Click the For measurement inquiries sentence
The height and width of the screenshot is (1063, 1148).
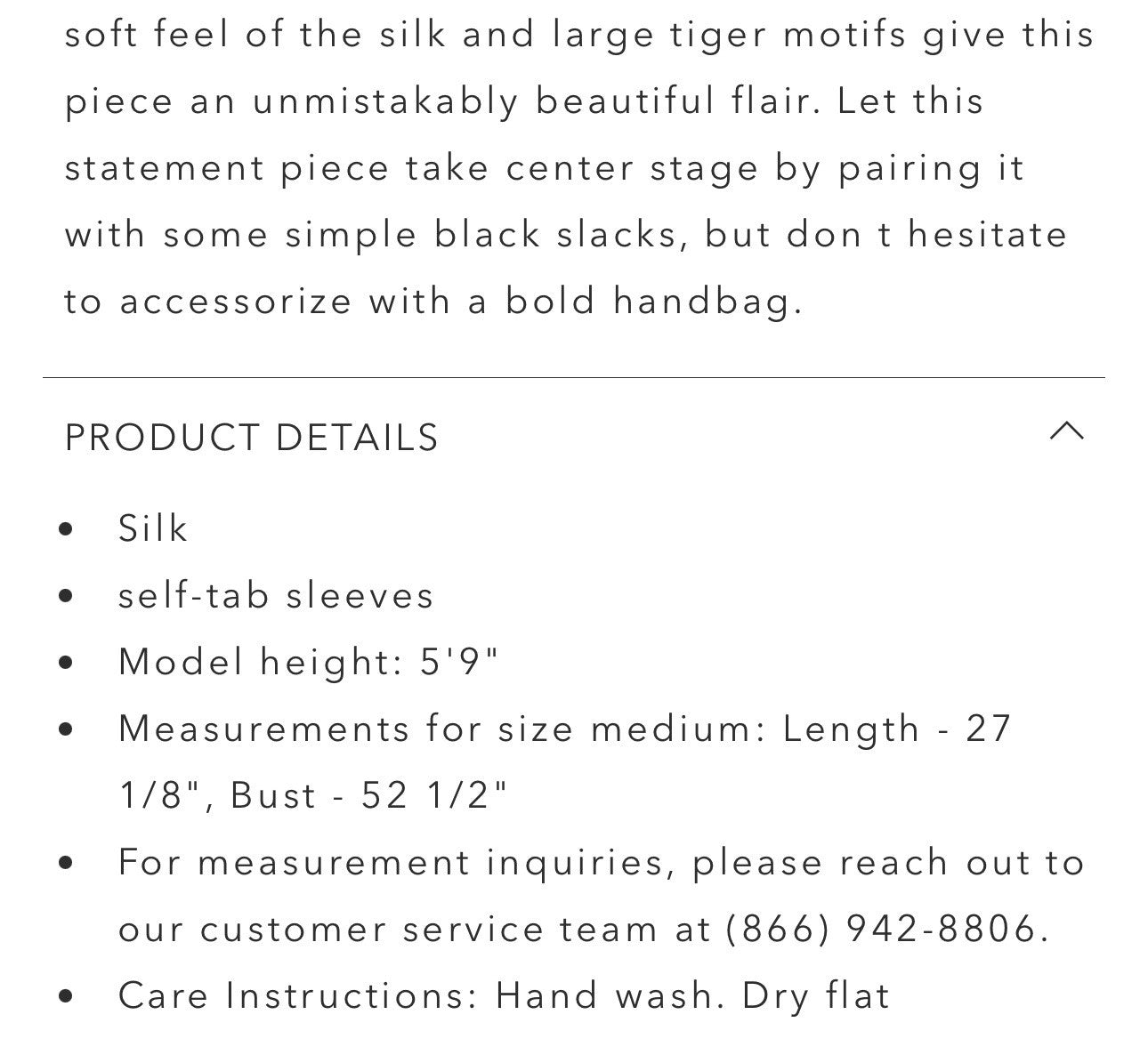coord(601,863)
